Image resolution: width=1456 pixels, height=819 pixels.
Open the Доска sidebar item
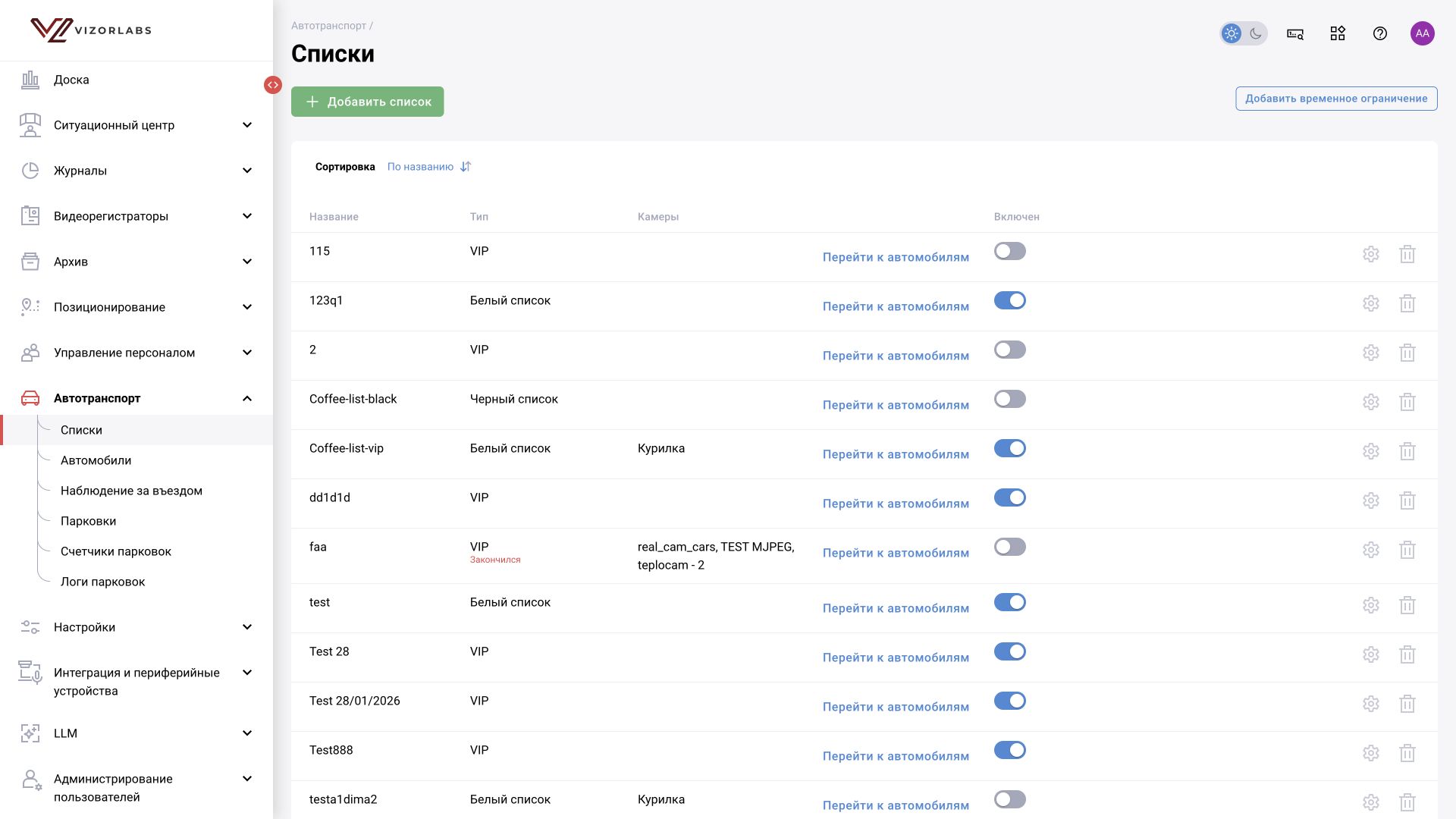click(136, 80)
